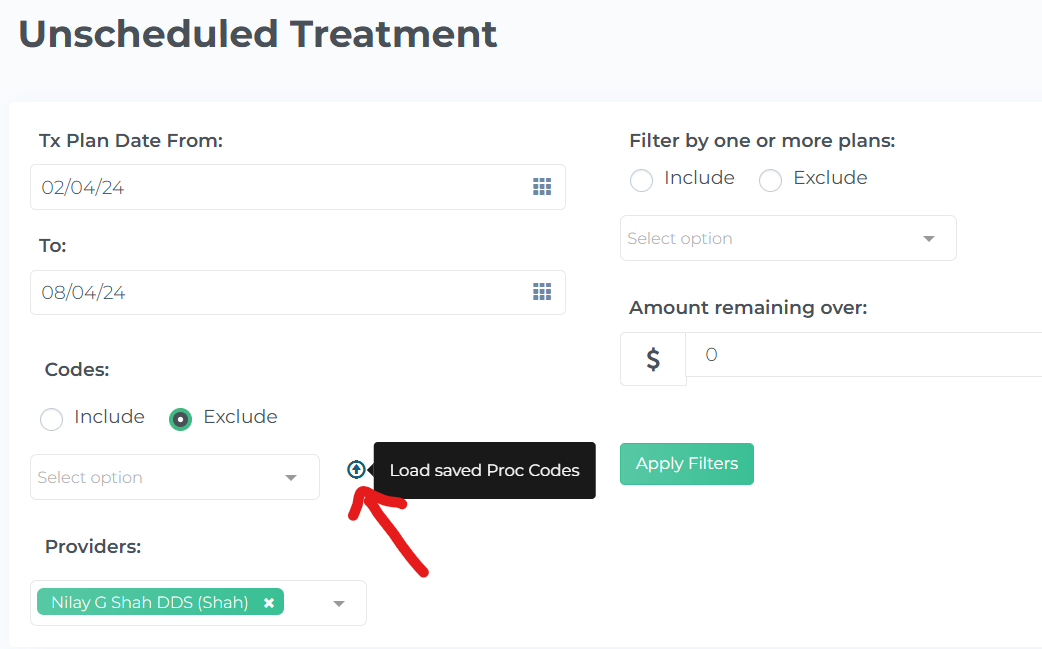Click the Load saved Proc Codes tooltip
This screenshot has width=1042, height=649.
pyautogui.click(x=484, y=470)
